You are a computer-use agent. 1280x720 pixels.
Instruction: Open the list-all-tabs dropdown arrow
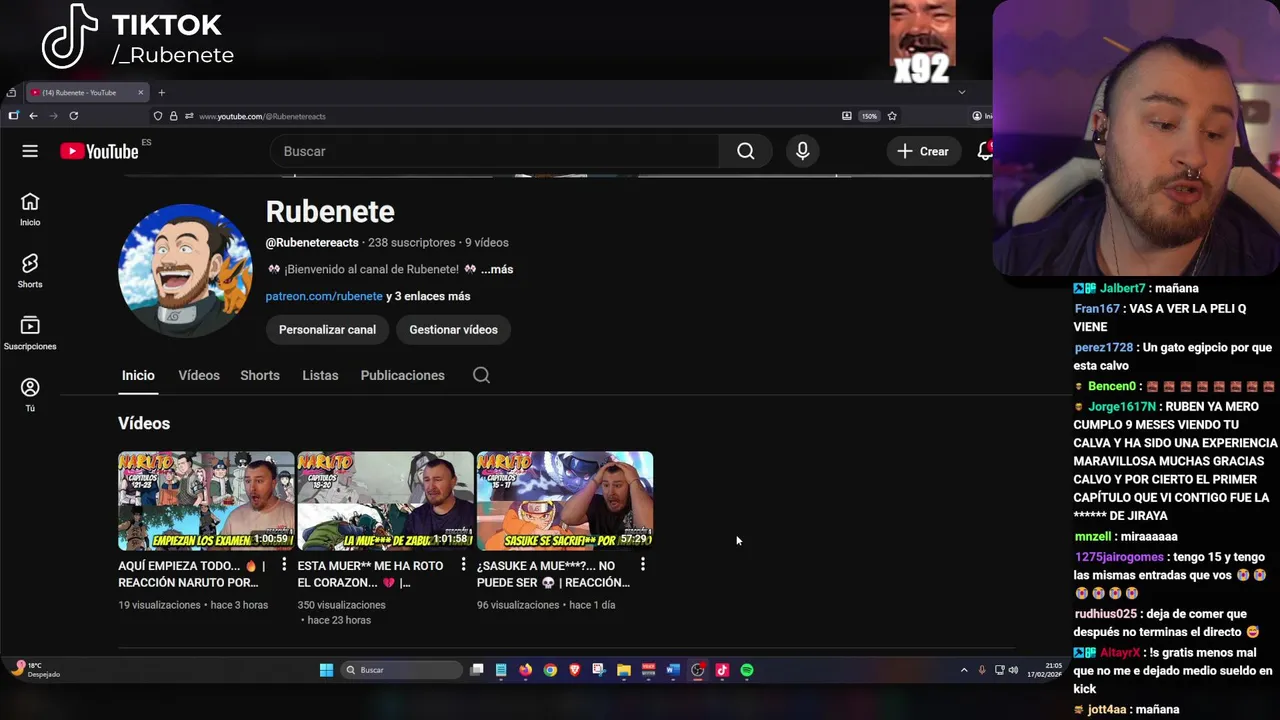pyautogui.click(x=962, y=93)
